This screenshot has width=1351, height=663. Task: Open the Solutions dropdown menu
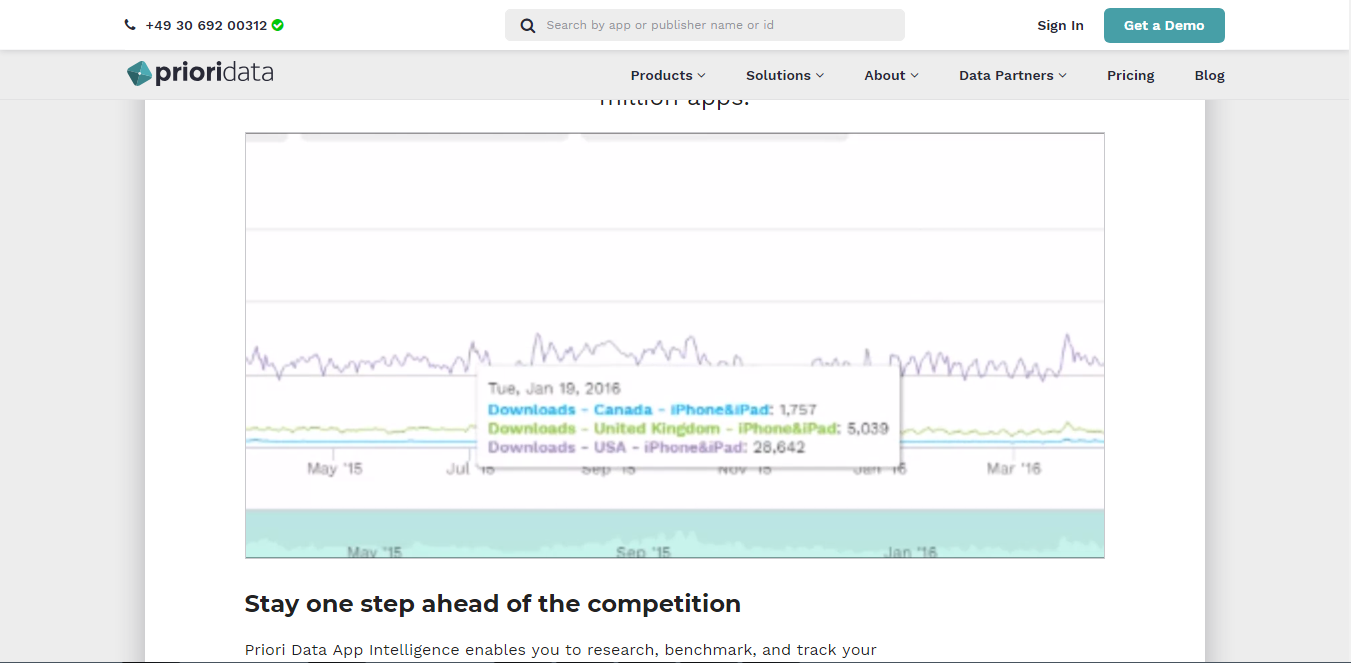tap(784, 75)
